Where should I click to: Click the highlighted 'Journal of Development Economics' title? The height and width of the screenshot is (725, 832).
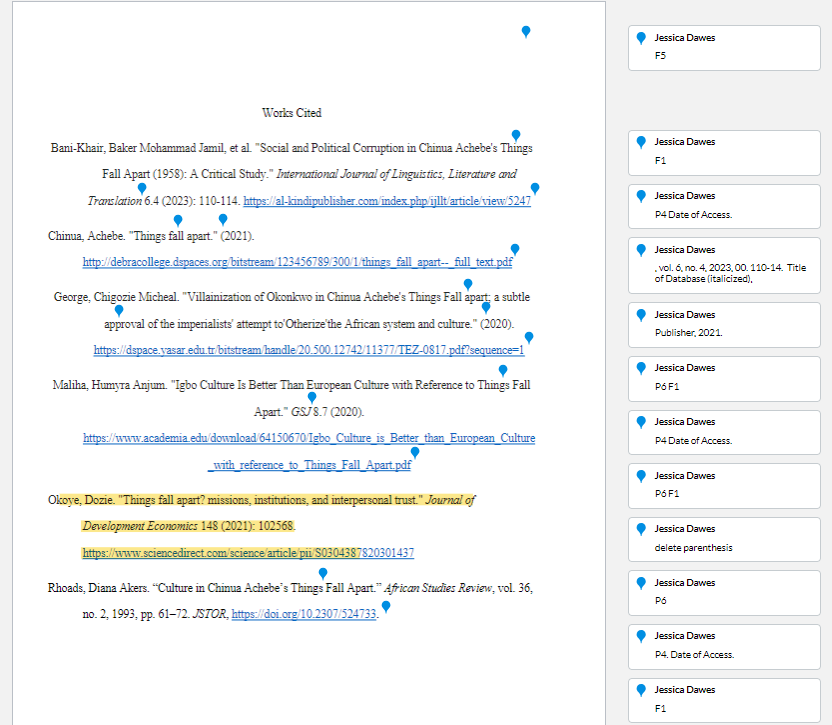point(279,513)
